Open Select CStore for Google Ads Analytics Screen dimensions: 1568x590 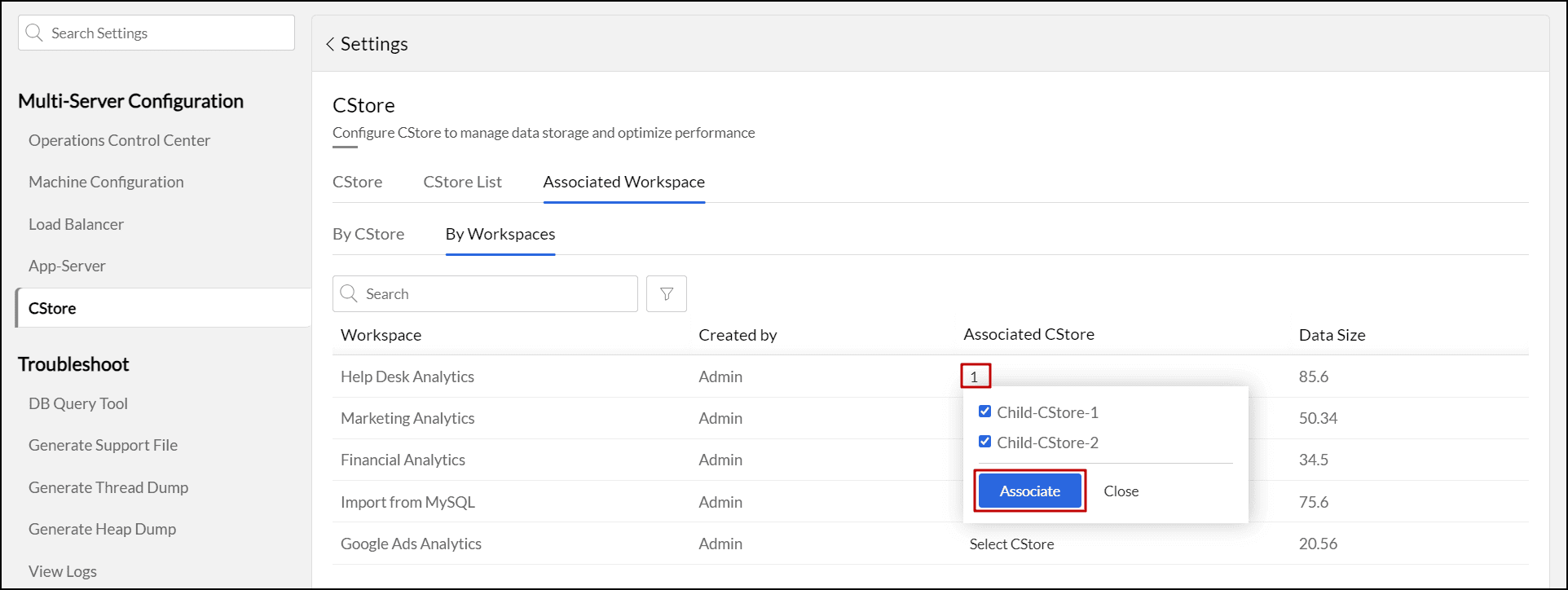(x=1011, y=544)
